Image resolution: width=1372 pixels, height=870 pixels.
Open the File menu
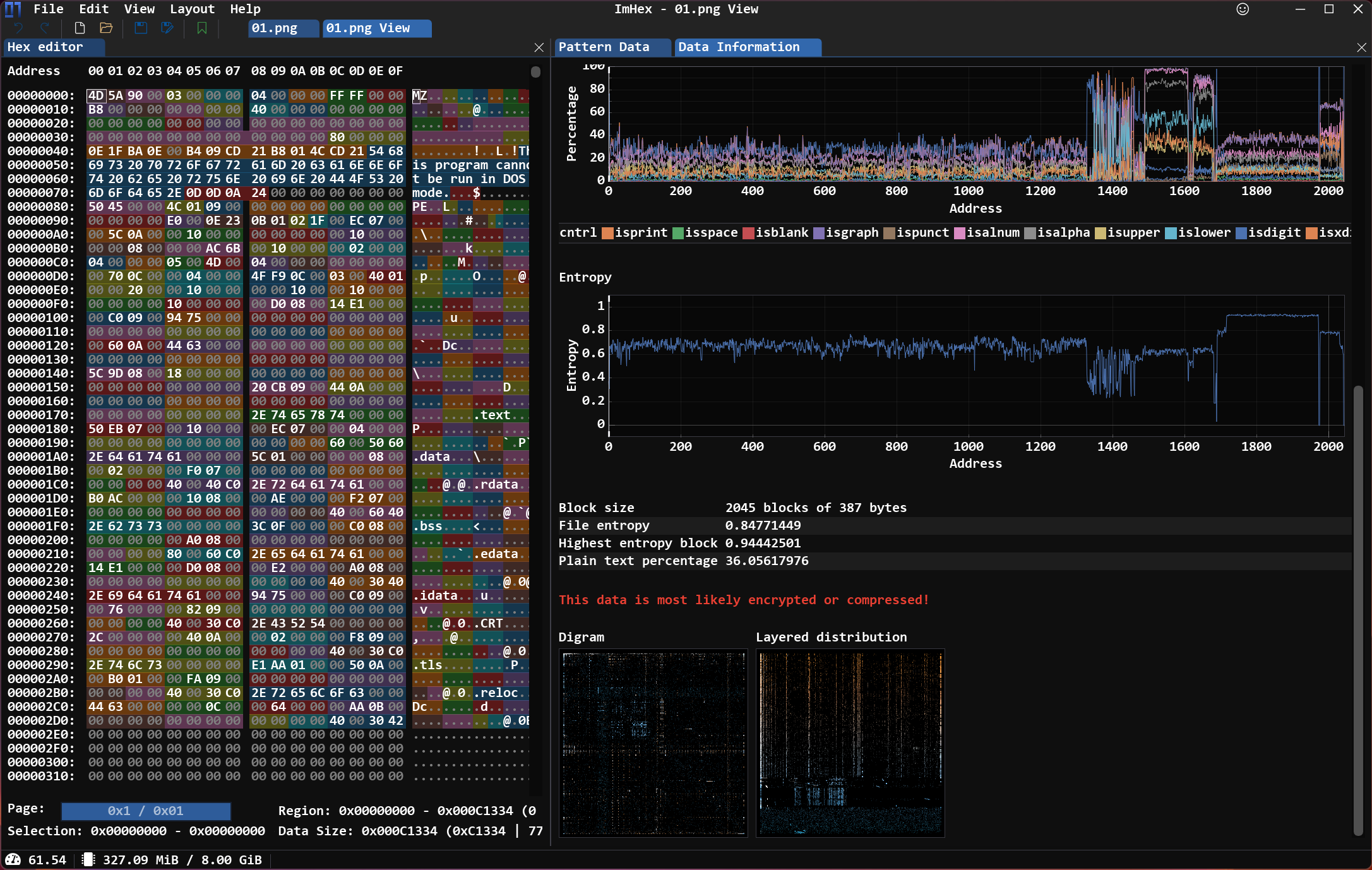tap(48, 9)
